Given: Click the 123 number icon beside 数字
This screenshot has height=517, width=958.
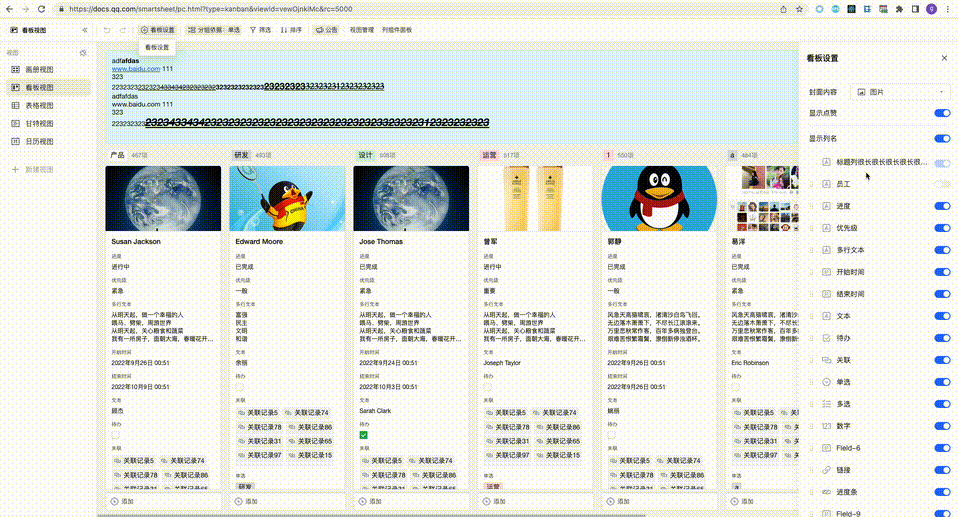Looking at the screenshot, I should point(826,426).
